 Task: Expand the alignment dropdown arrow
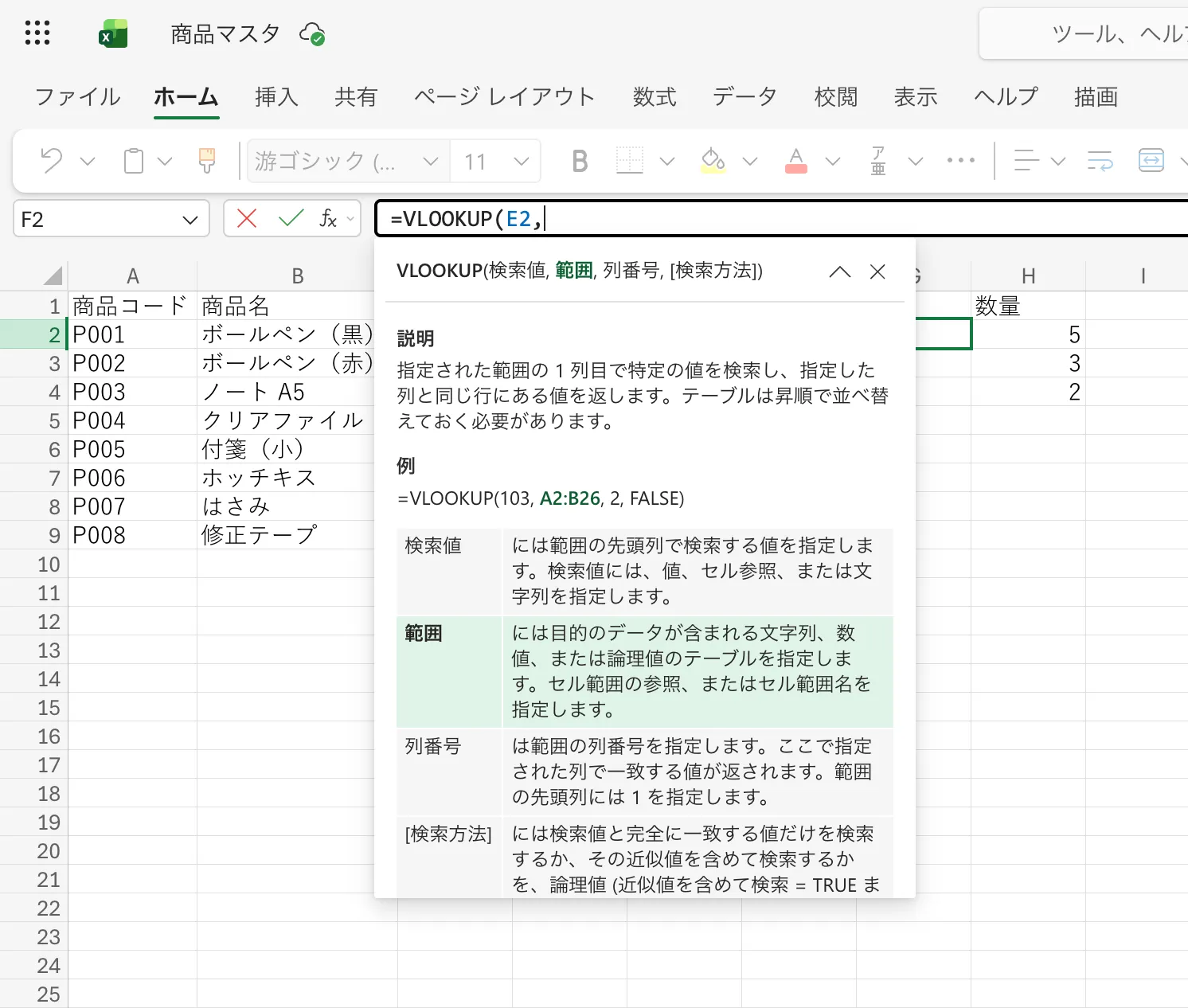pyautogui.click(x=1058, y=162)
